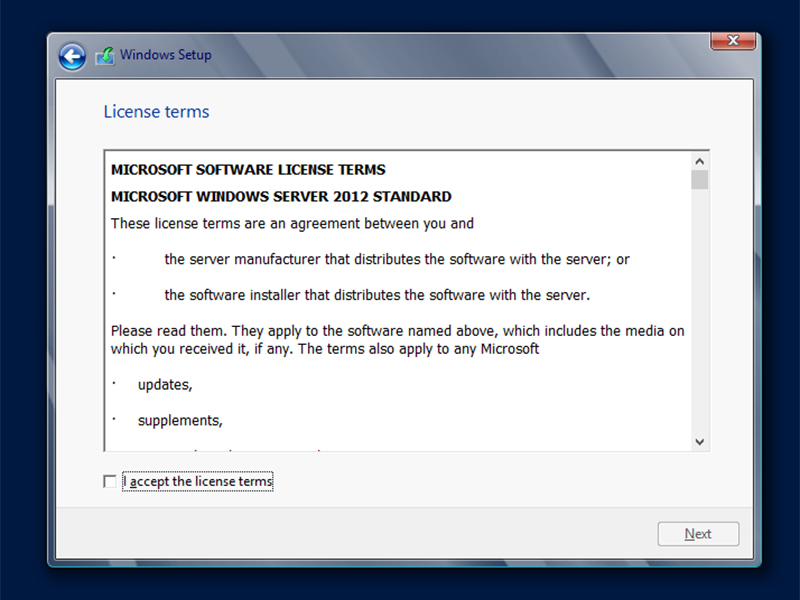800x600 pixels.
Task: Click the 'License terms' heading
Action: pos(156,112)
